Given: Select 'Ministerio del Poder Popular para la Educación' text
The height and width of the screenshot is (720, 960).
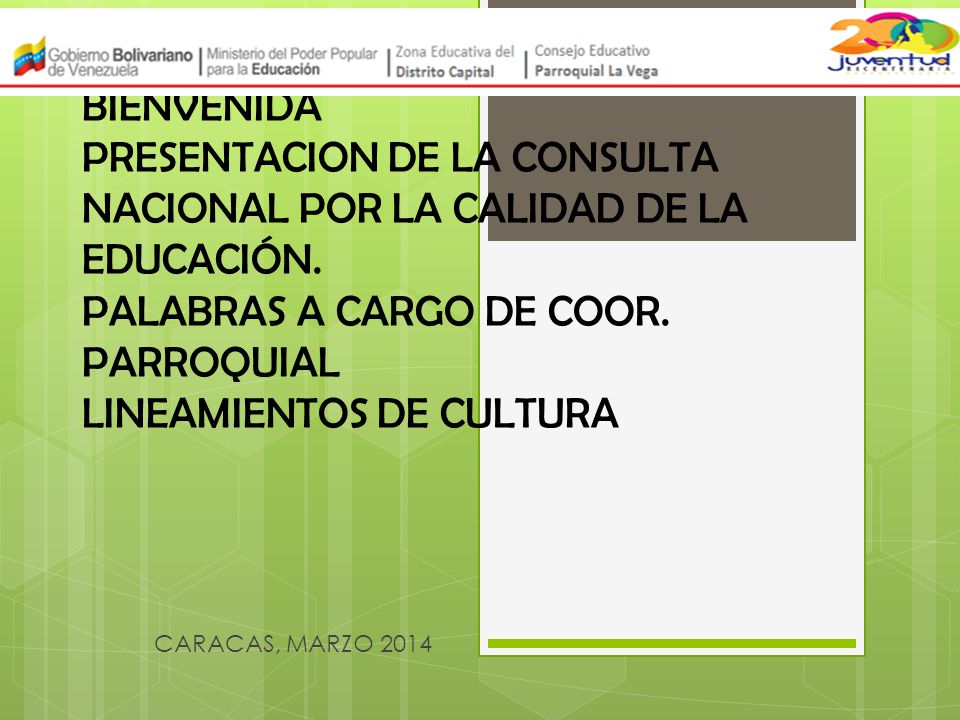Looking at the screenshot, I should [292, 61].
